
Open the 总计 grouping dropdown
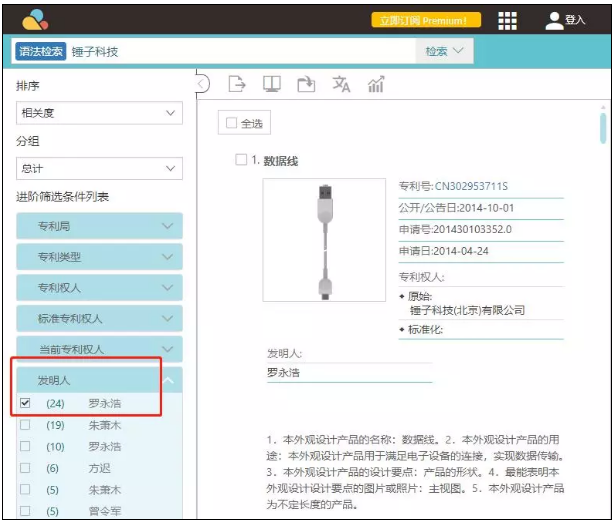click(98, 169)
